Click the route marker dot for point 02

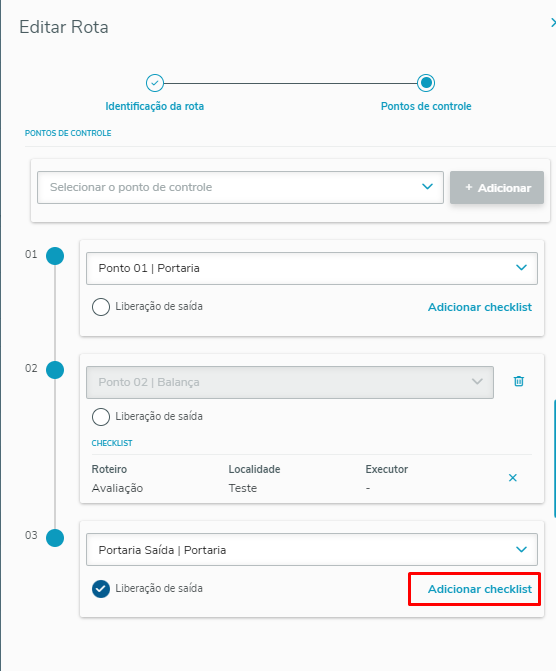[55, 370]
